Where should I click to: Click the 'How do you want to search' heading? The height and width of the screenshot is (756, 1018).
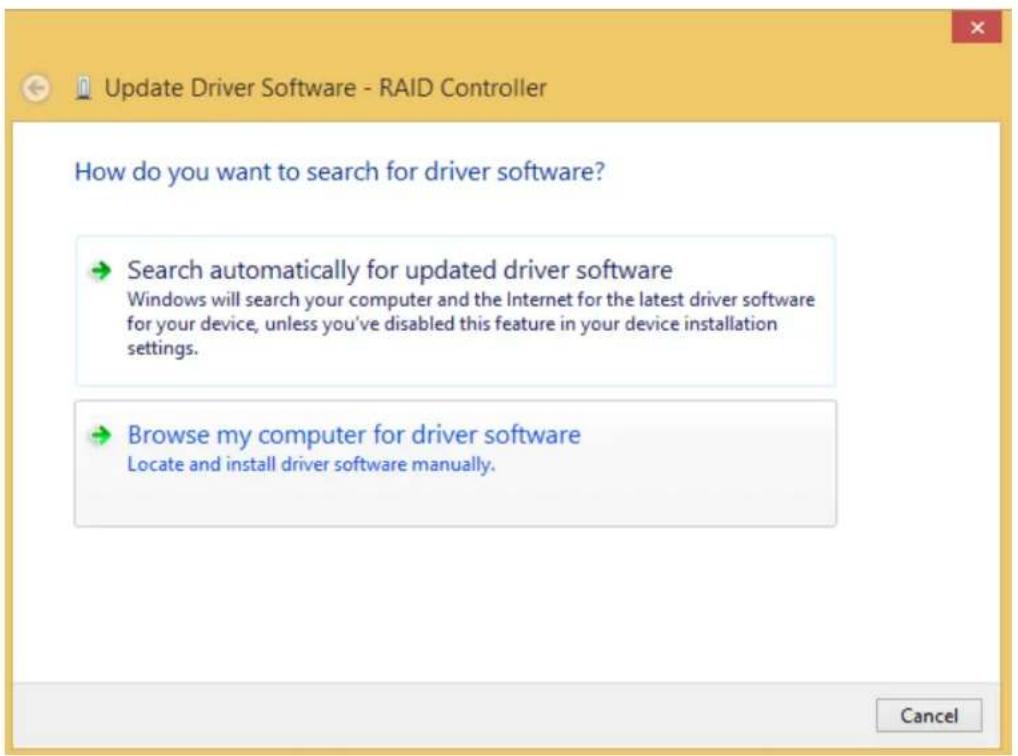pos(340,172)
